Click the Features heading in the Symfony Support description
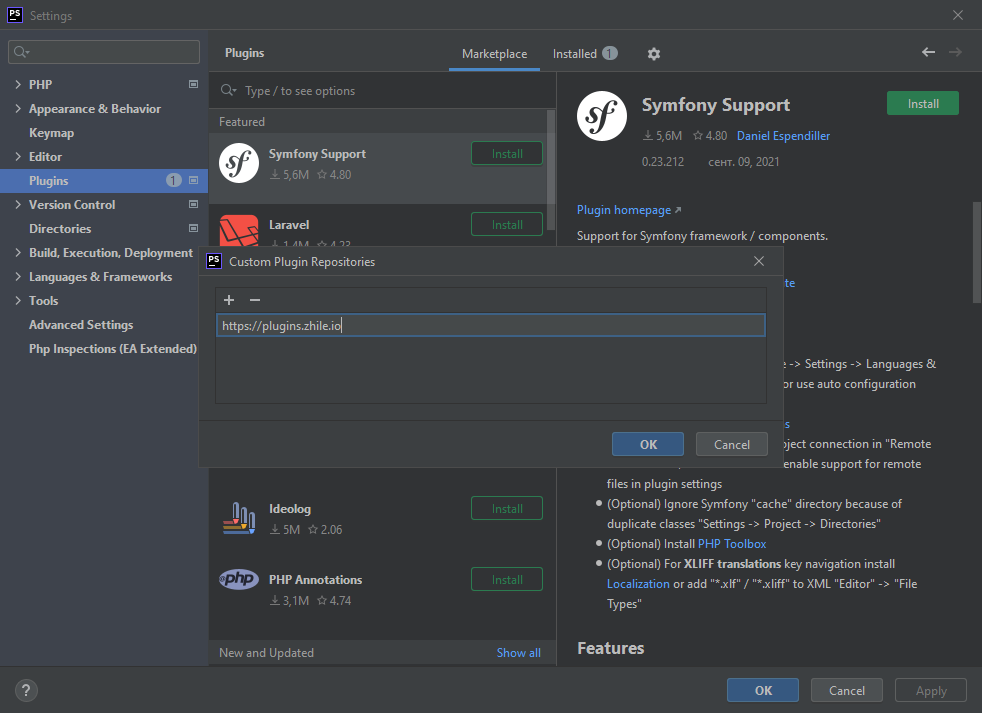 point(610,648)
